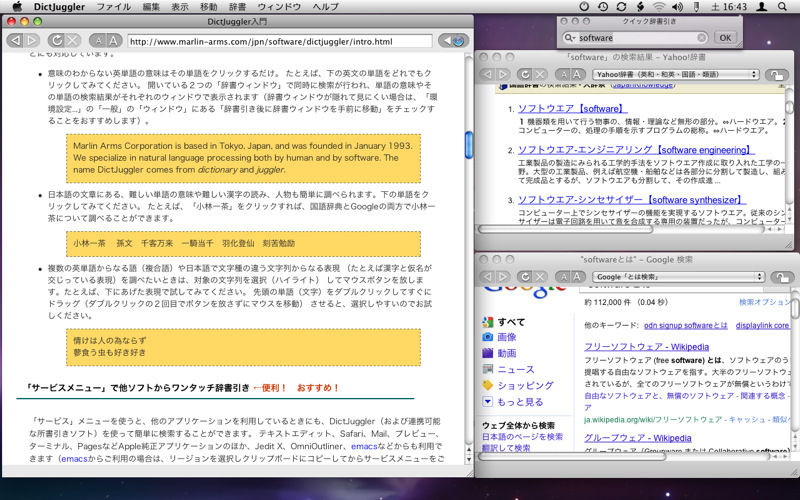Open the 移動 menu
Image resolution: width=800 pixels, height=500 pixels.
coord(208,7)
